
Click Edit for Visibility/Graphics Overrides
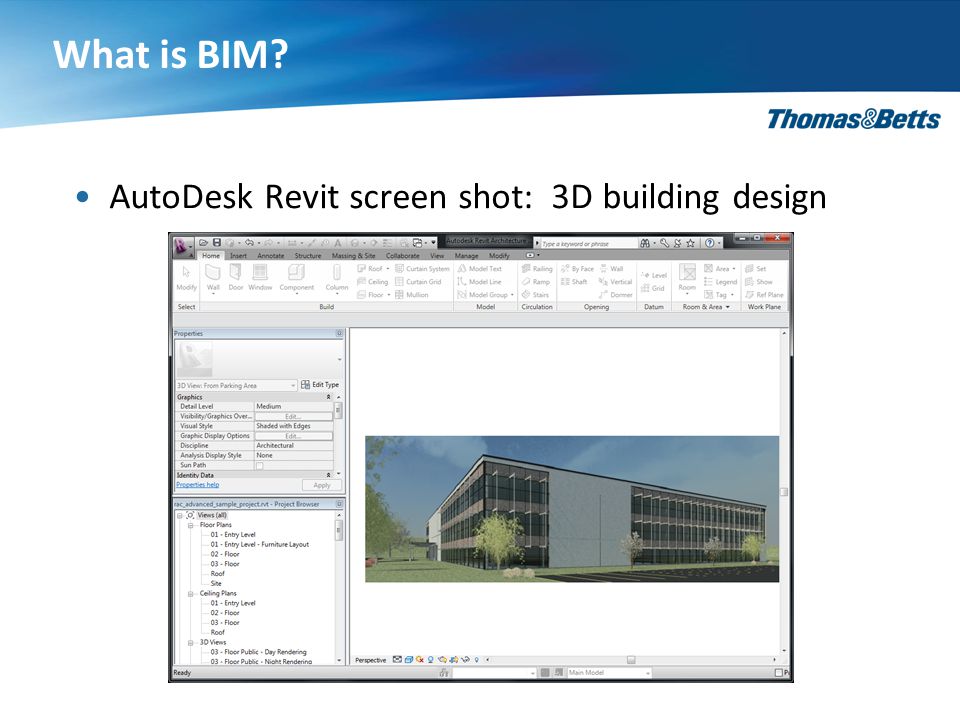pyautogui.click(x=293, y=416)
